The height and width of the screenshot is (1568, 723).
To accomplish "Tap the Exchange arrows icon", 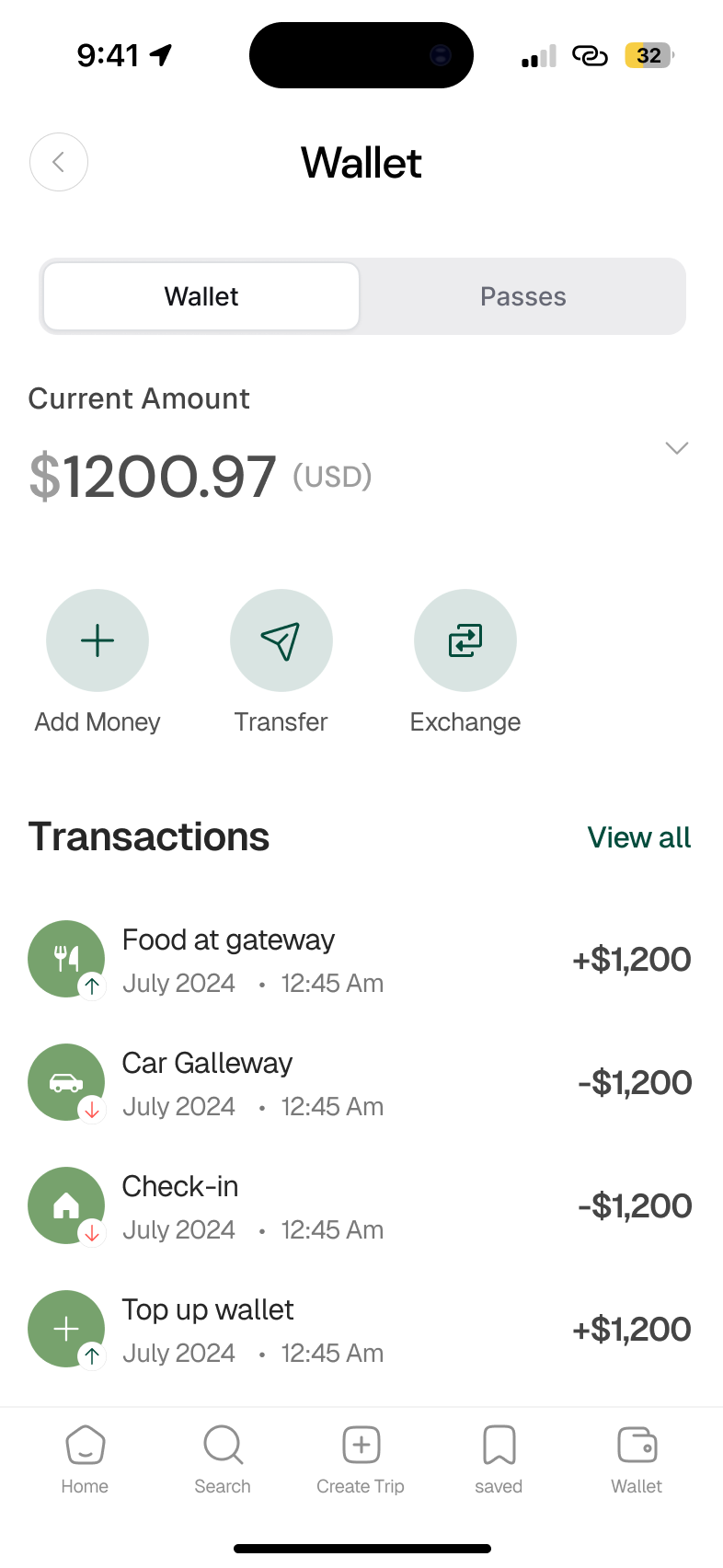I will pyautogui.click(x=465, y=640).
